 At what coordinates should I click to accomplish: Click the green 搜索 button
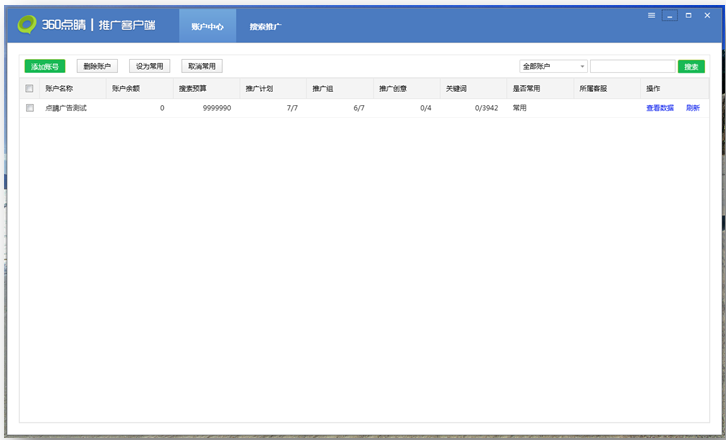691,67
